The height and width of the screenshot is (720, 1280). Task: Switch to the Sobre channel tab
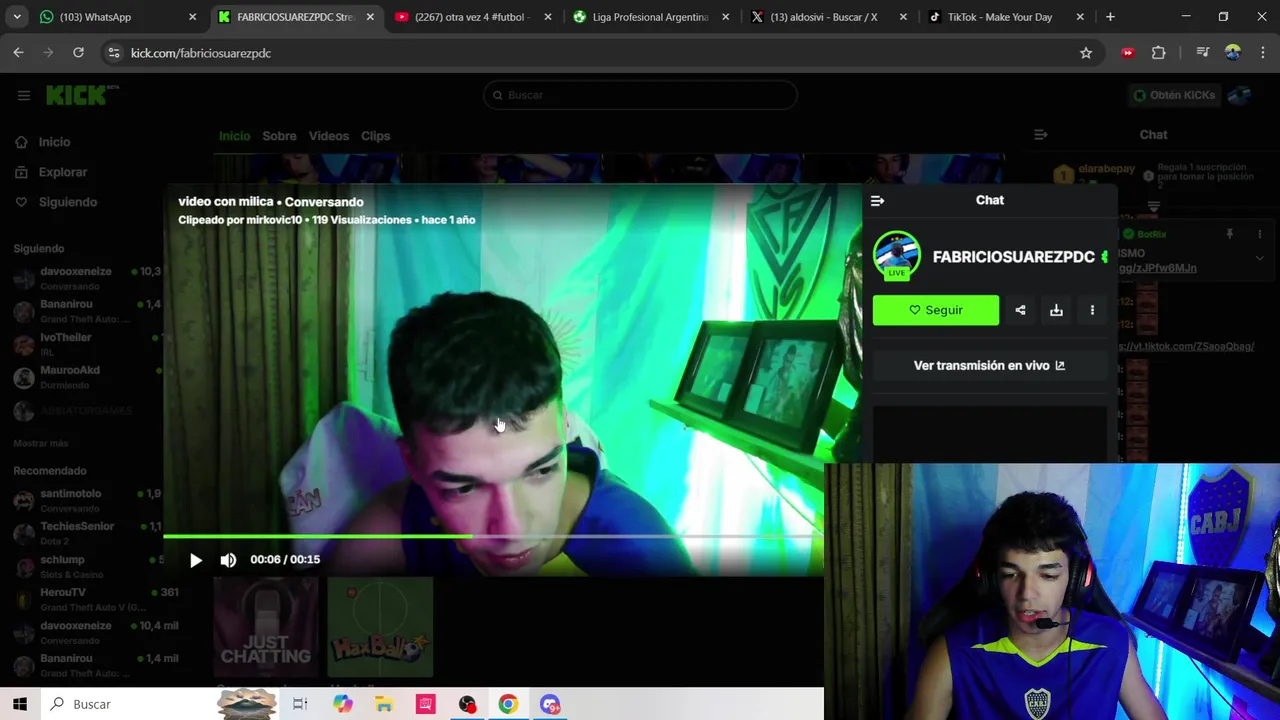(279, 136)
